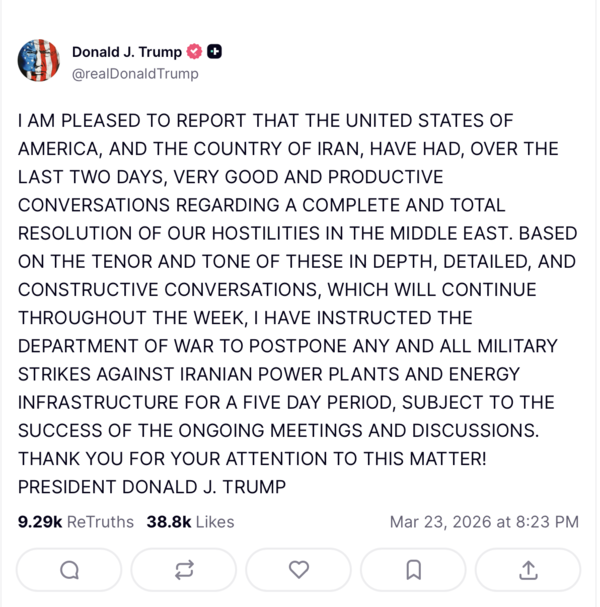
Task: Click the @realDonaldTrump handle
Action: point(135,73)
